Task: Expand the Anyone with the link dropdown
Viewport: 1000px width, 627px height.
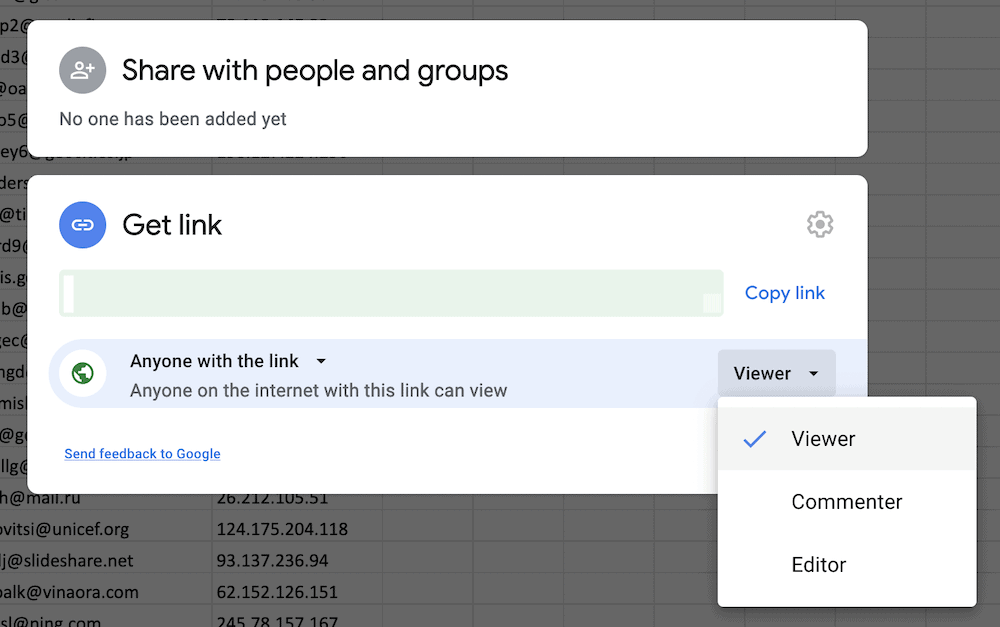Action: pyautogui.click(x=228, y=361)
